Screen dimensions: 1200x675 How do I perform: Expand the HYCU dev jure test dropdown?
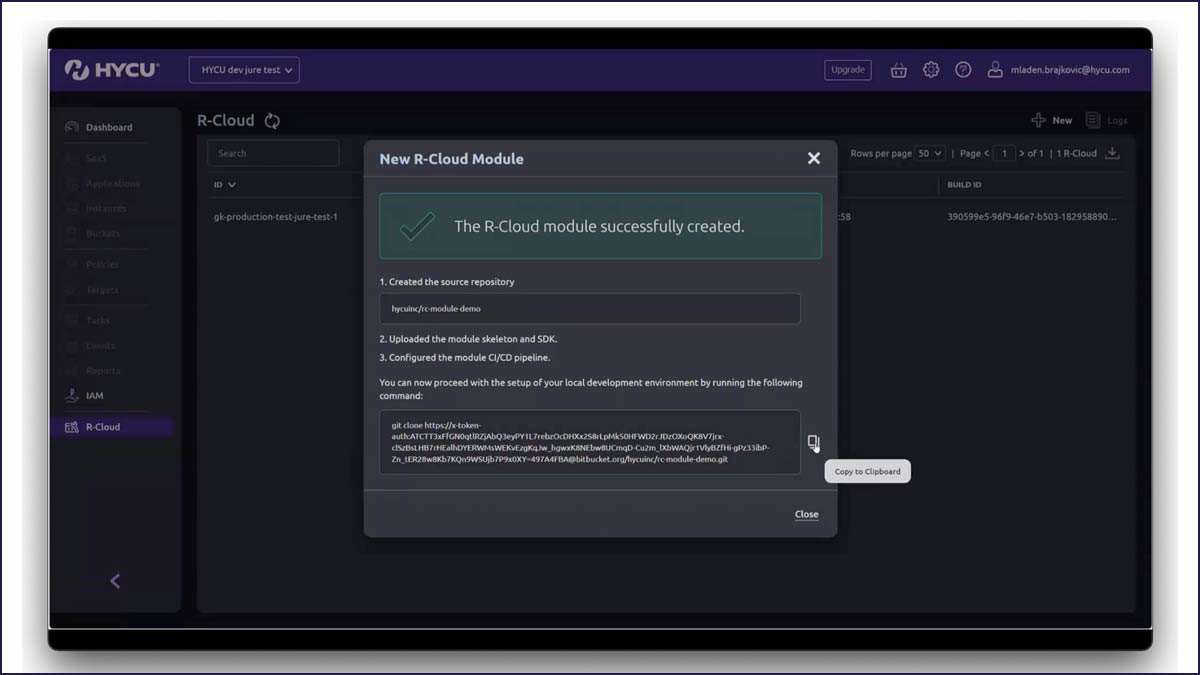[244, 70]
